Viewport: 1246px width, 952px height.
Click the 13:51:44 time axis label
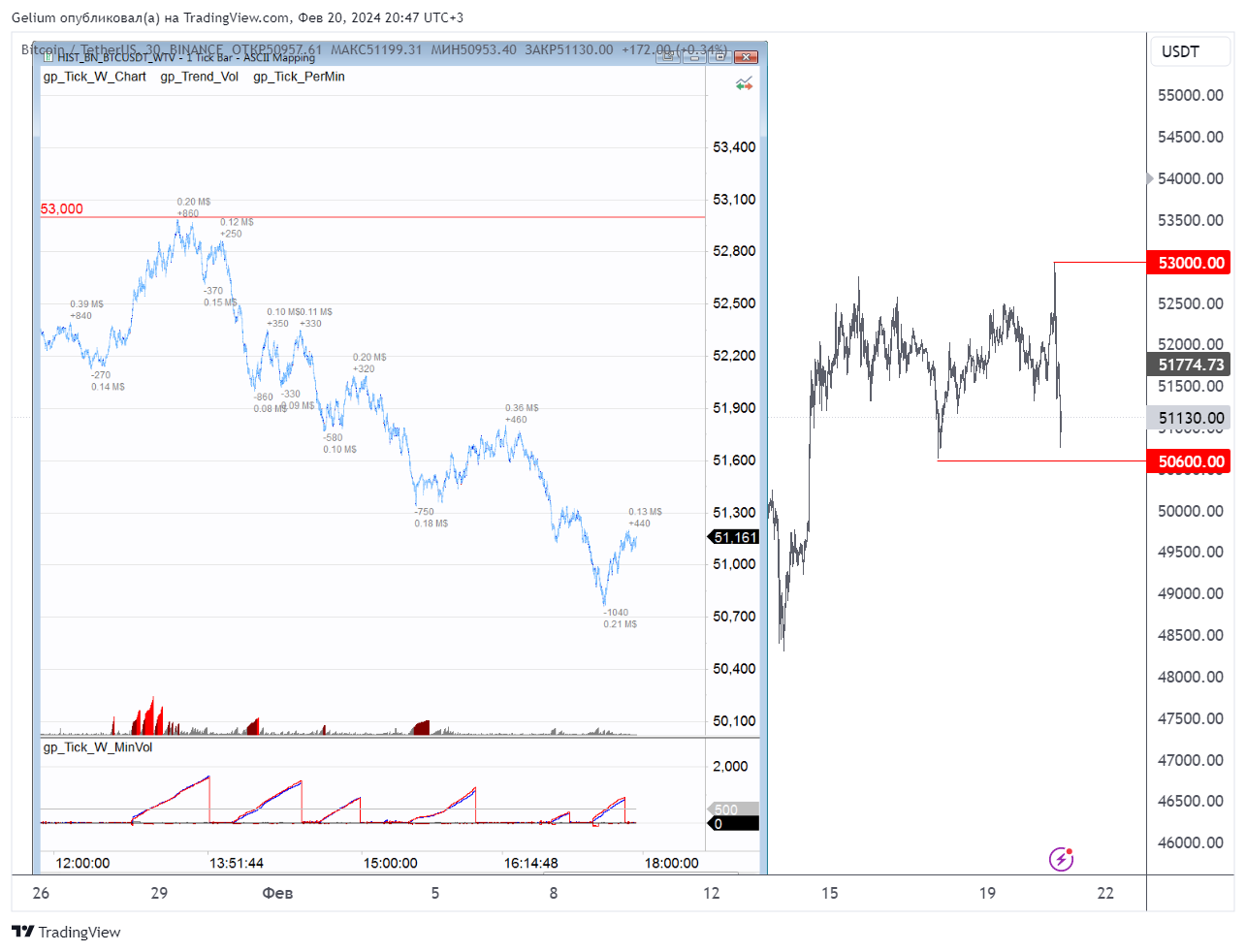coord(237,863)
